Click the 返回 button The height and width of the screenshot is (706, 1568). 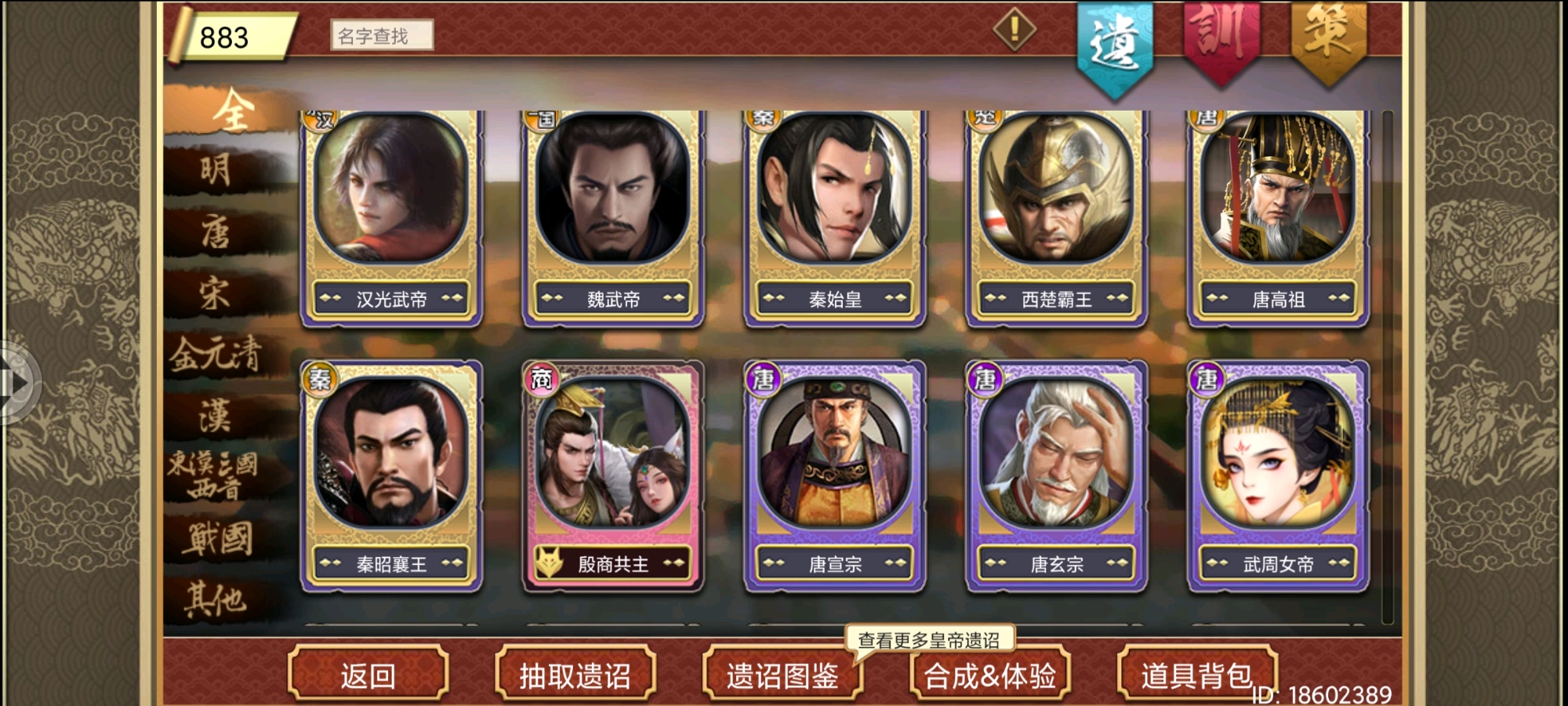(x=368, y=674)
